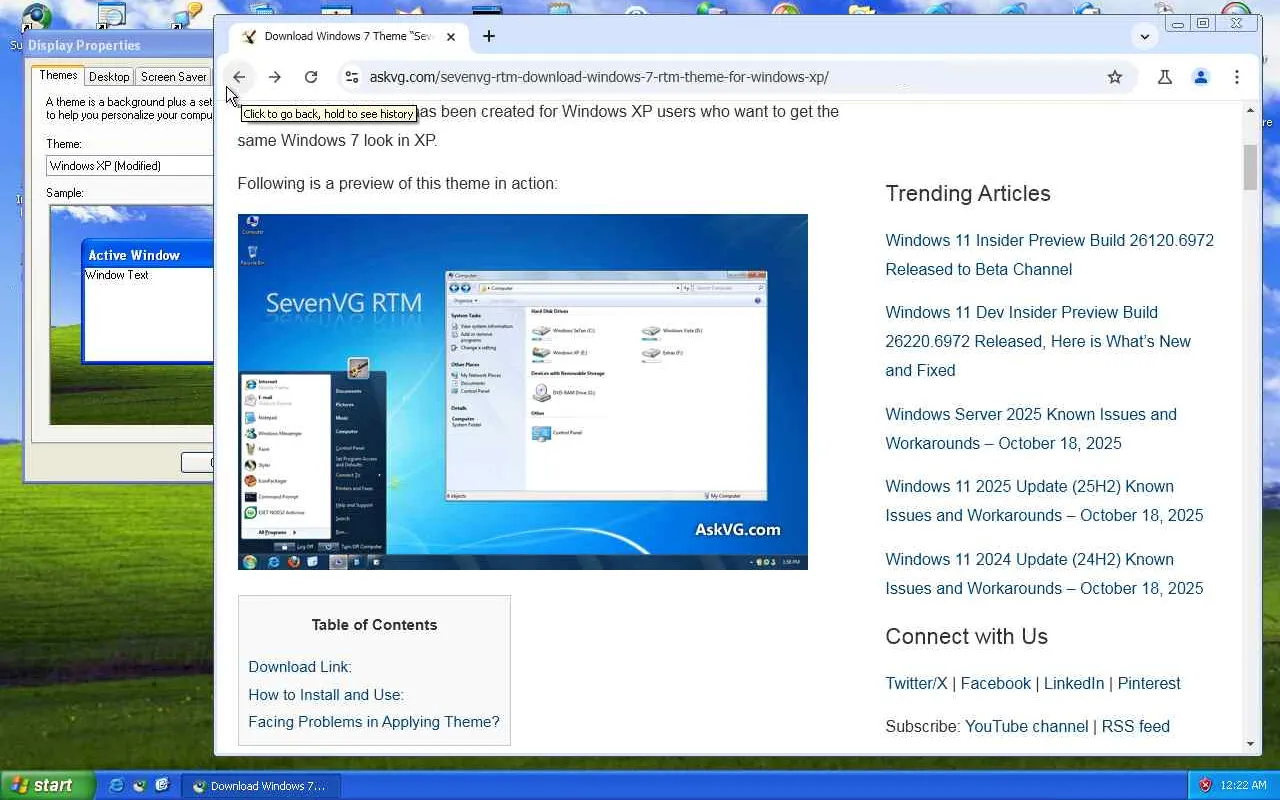Open Facing Problems in Applying Theme link

[374, 722]
